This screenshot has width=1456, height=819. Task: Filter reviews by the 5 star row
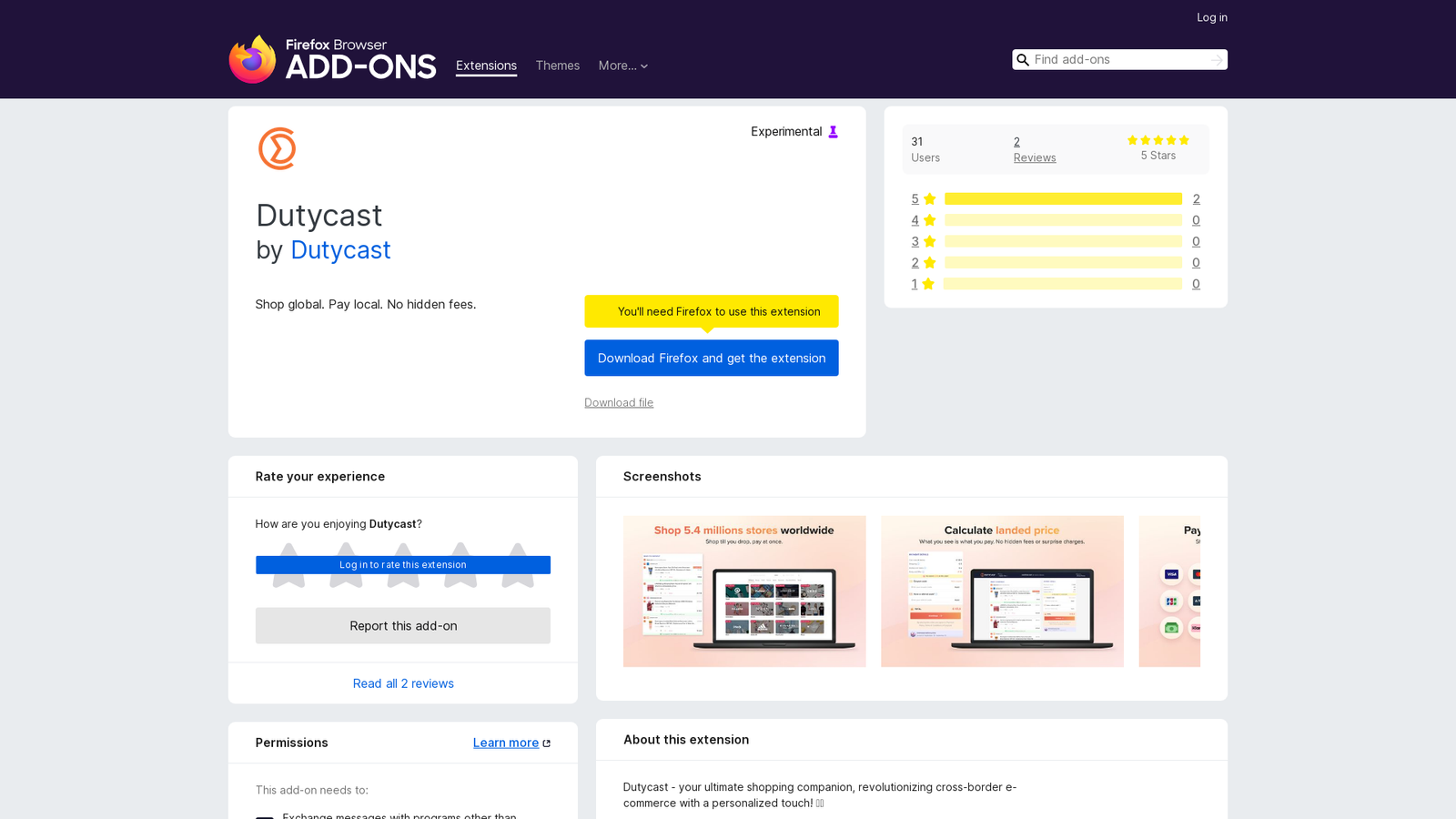(1056, 198)
